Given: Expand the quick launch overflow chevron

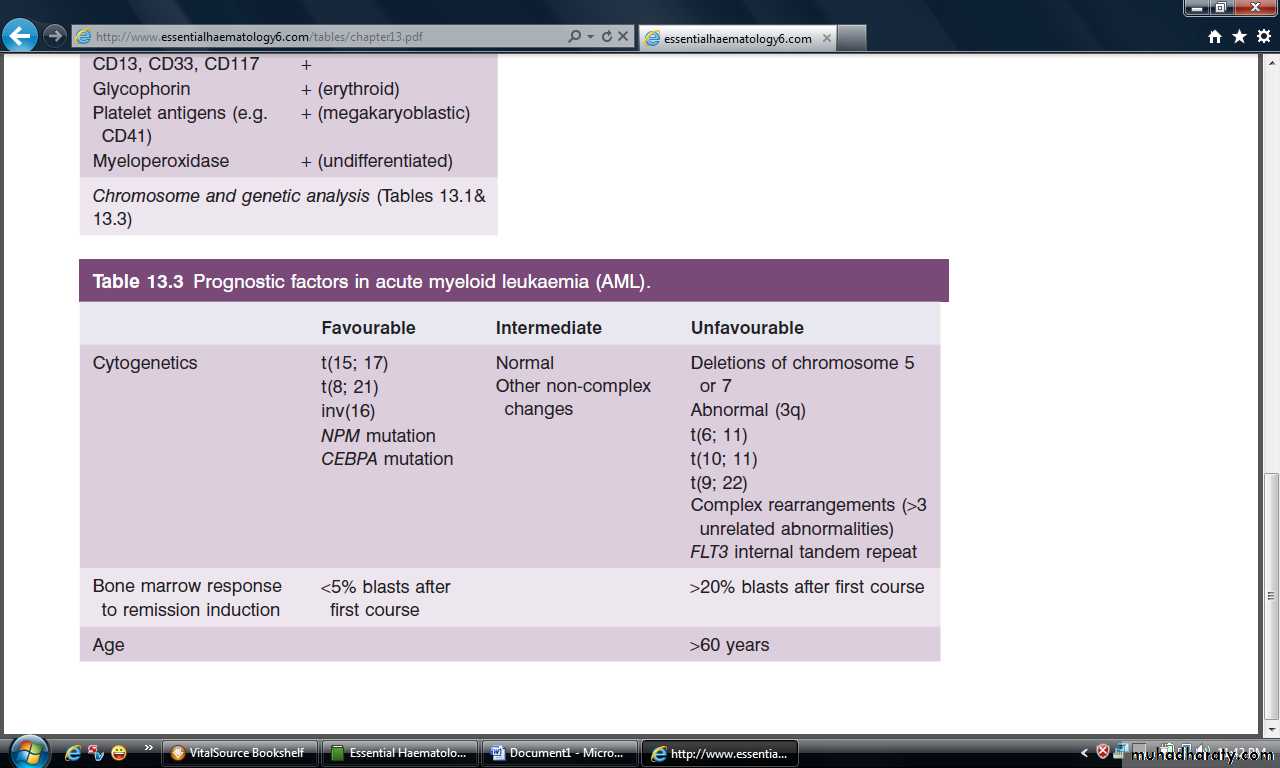Looking at the screenshot, I should click(x=149, y=747).
